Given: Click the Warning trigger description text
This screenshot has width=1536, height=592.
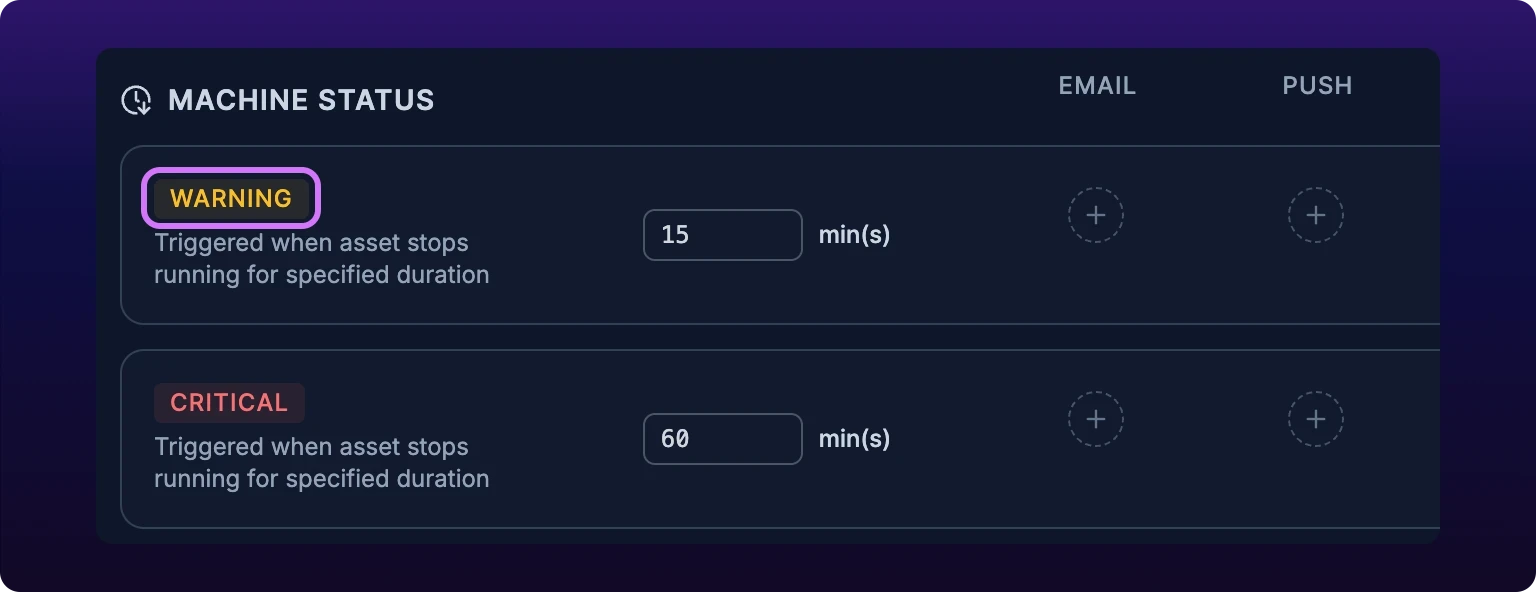Looking at the screenshot, I should pyautogui.click(x=322, y=259).
